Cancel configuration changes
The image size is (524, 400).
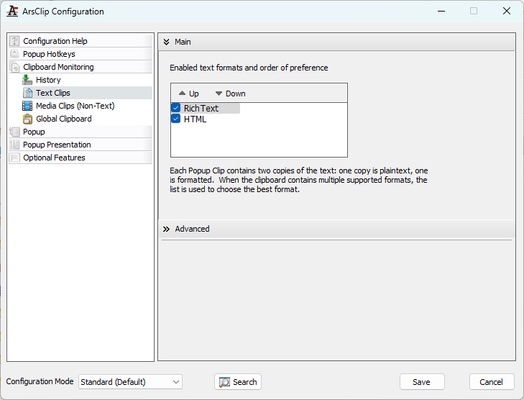(x=492, y=382)
